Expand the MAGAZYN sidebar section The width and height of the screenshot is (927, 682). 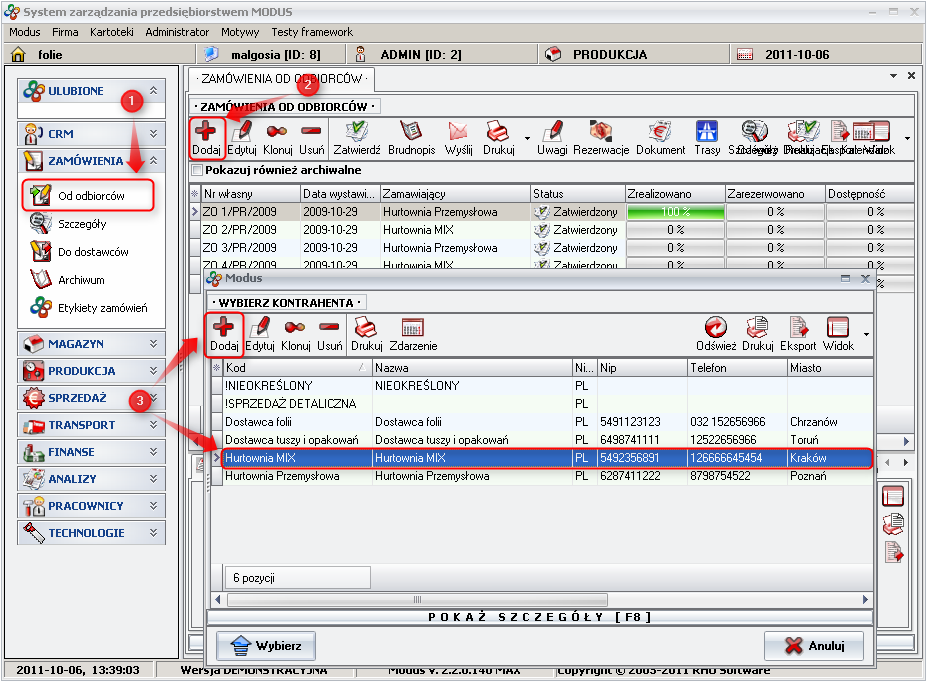91,343
